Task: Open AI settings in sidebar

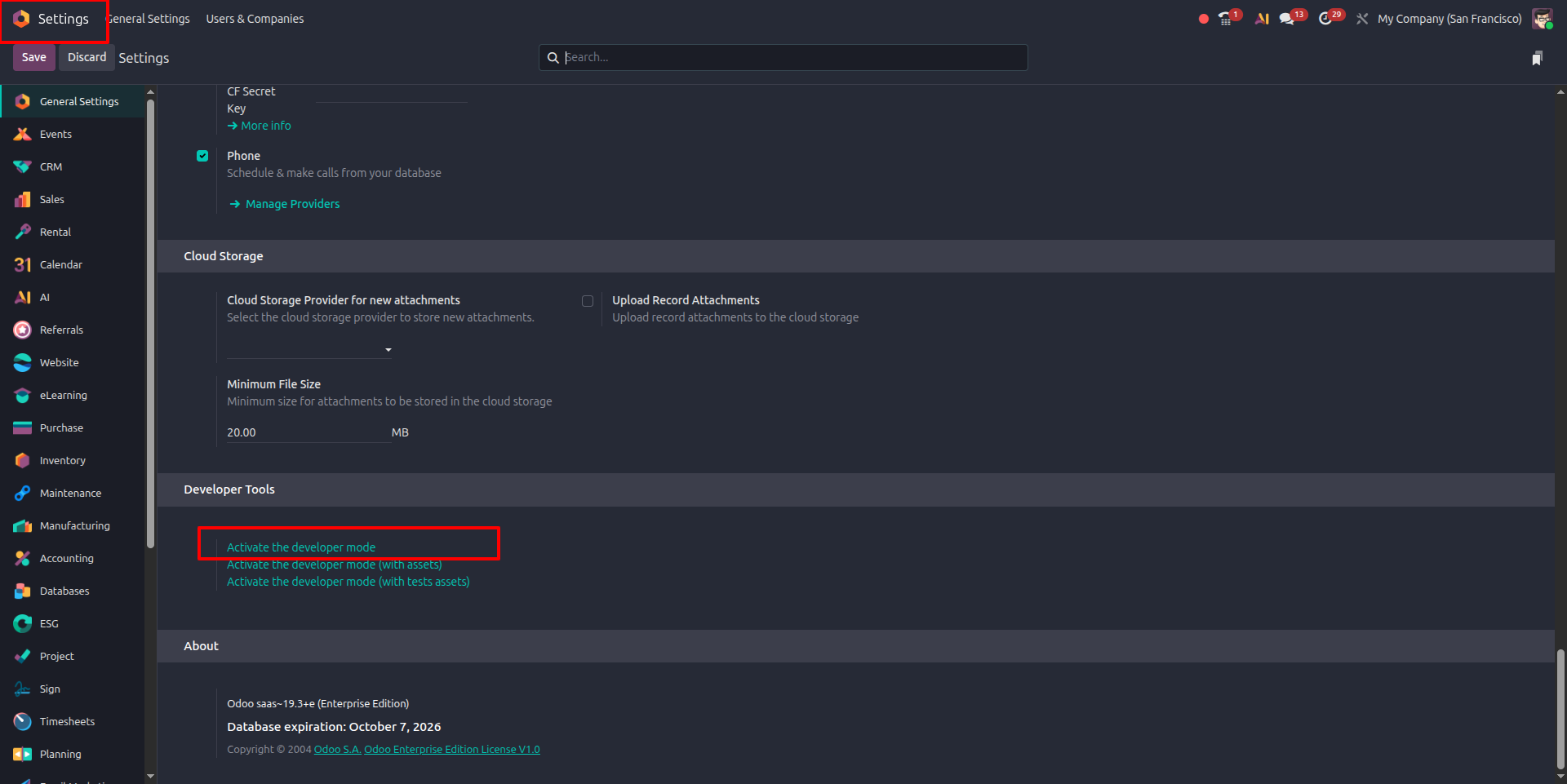Action: [x=73, y=297]
